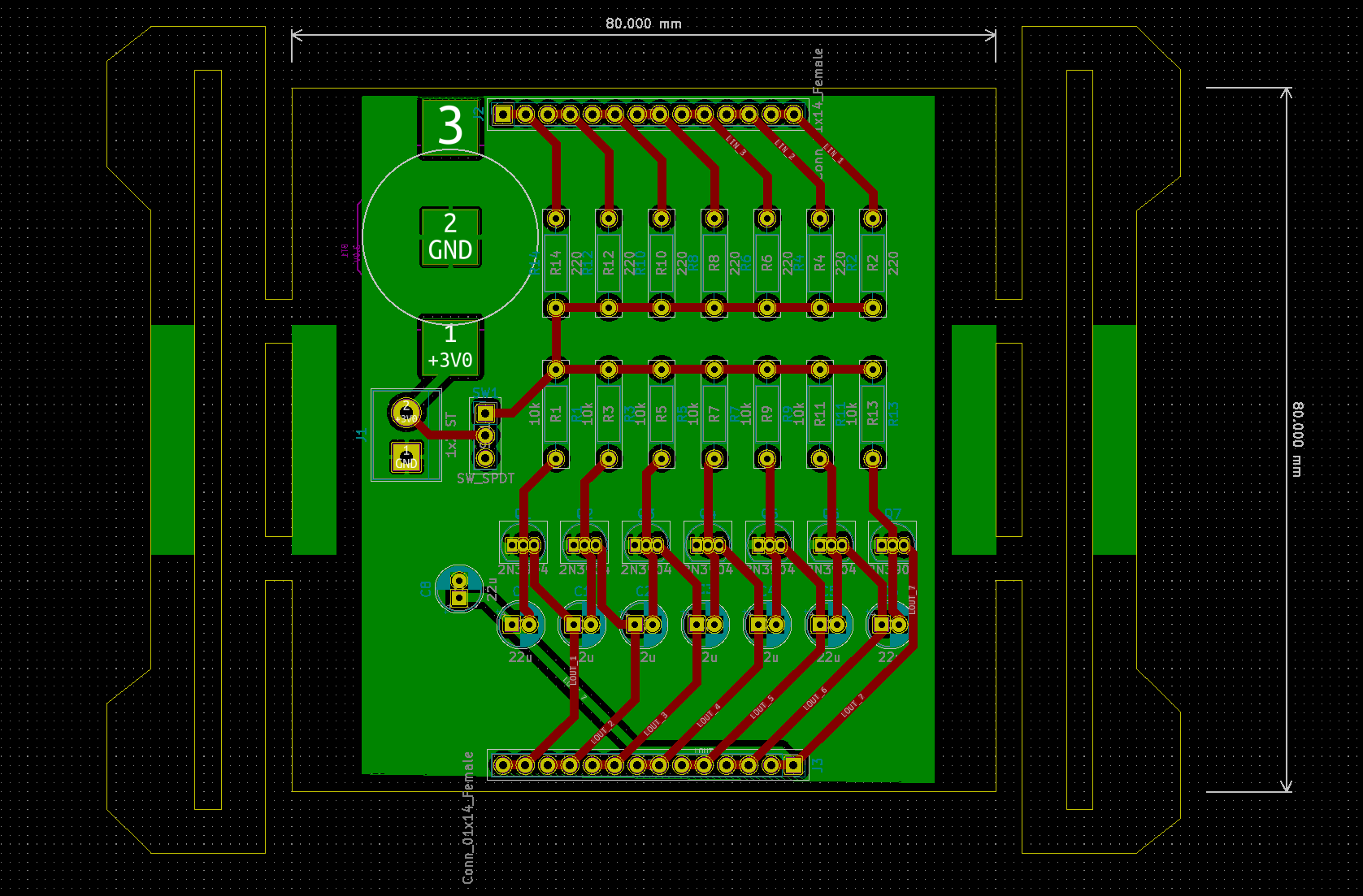Select the Q1 2N3904 transistor footprint
This screenshot has height=896, width=1363.
point(524,544)
